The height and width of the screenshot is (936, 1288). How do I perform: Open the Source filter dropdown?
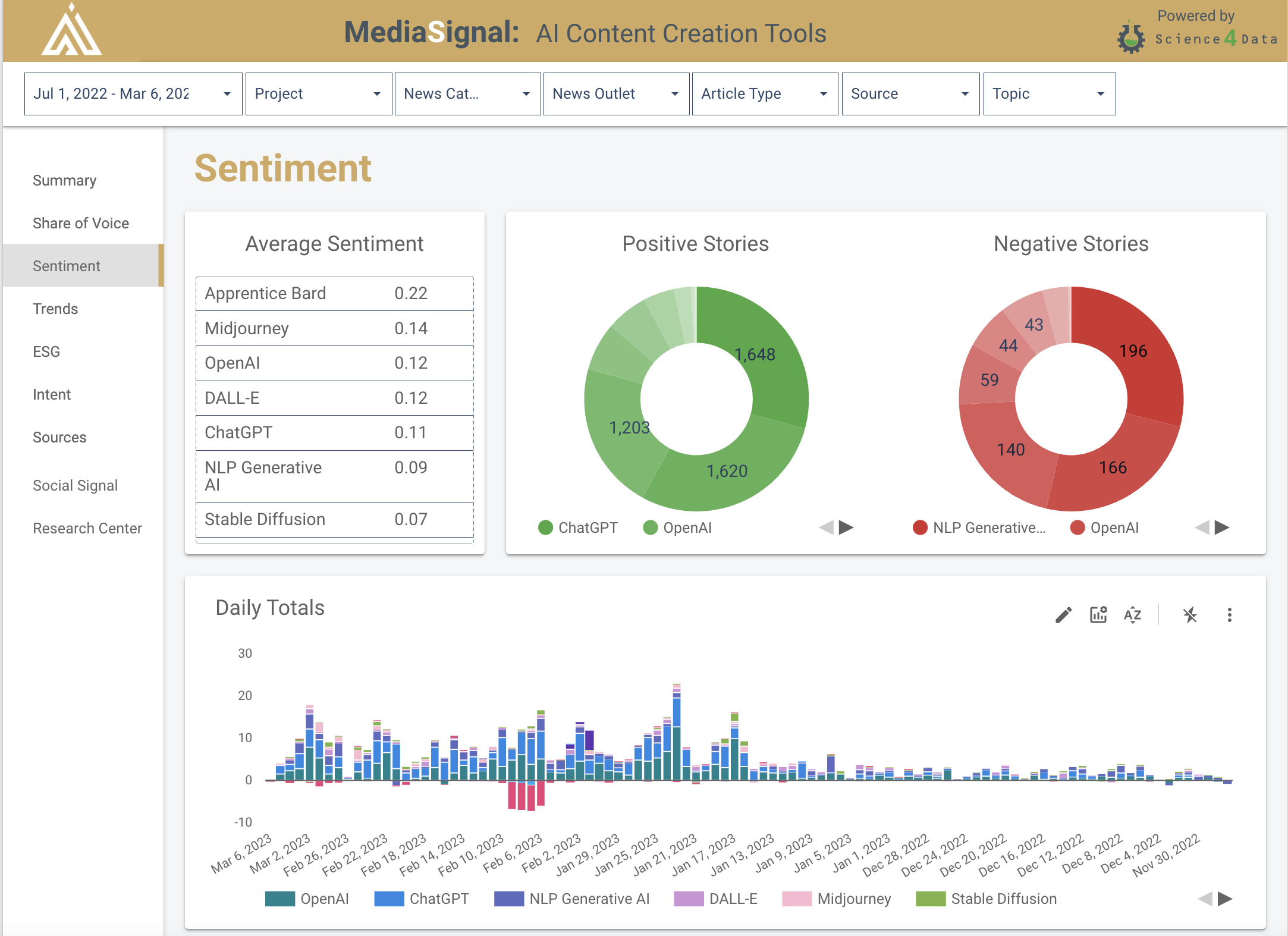[911, 94]
